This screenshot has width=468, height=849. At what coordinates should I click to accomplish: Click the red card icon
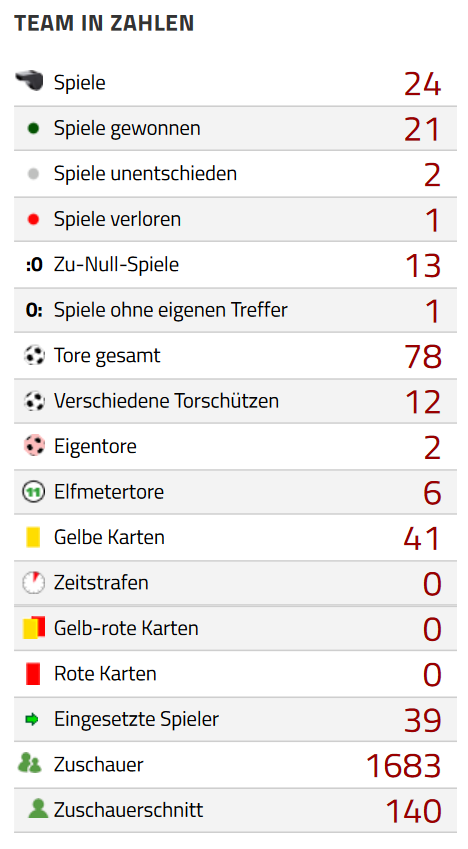coord(33,674)
